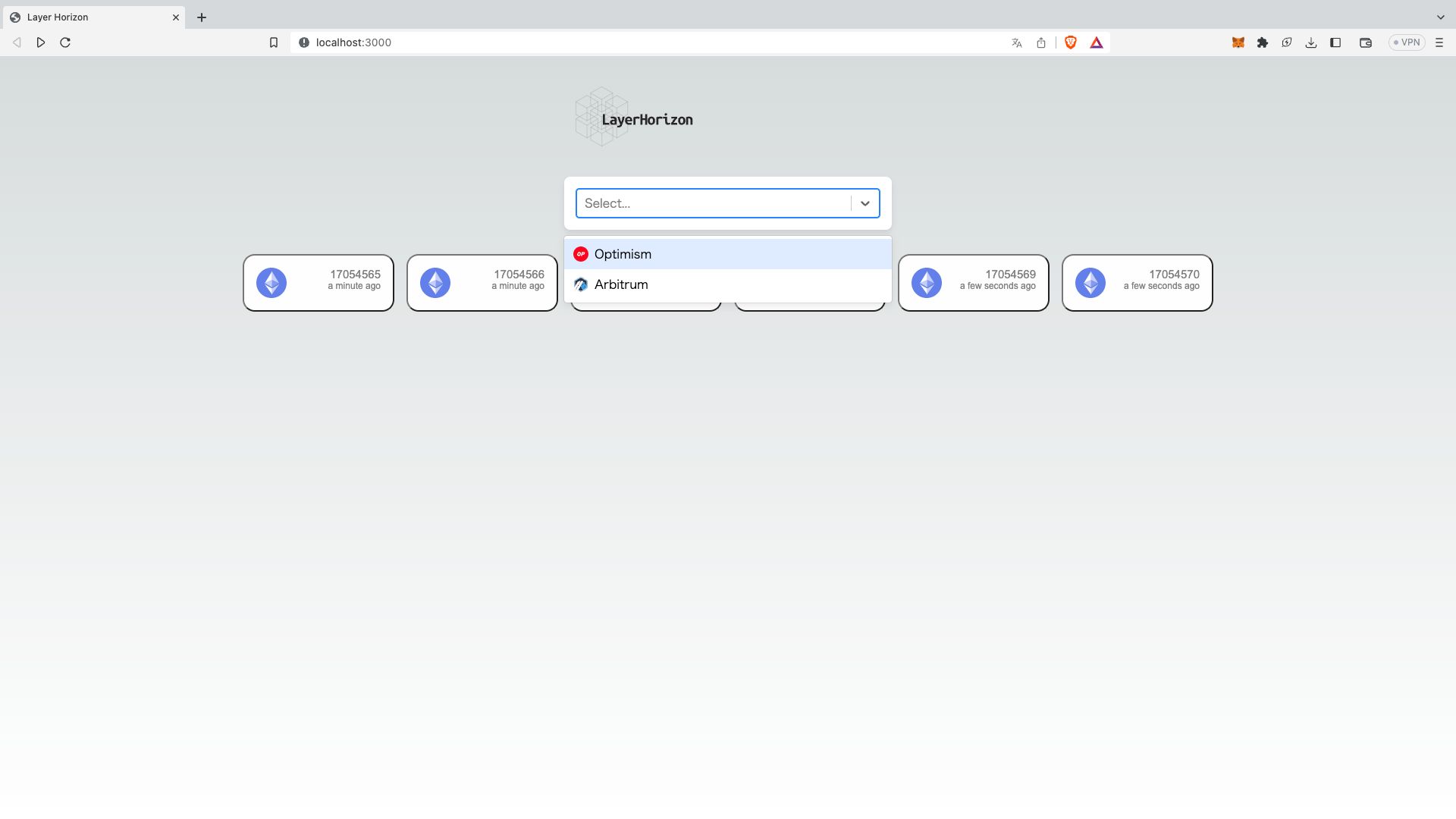Viewport: 1456px width, 819px height.
Task: Toggle the VPN button
Action: pos(1407,42)
